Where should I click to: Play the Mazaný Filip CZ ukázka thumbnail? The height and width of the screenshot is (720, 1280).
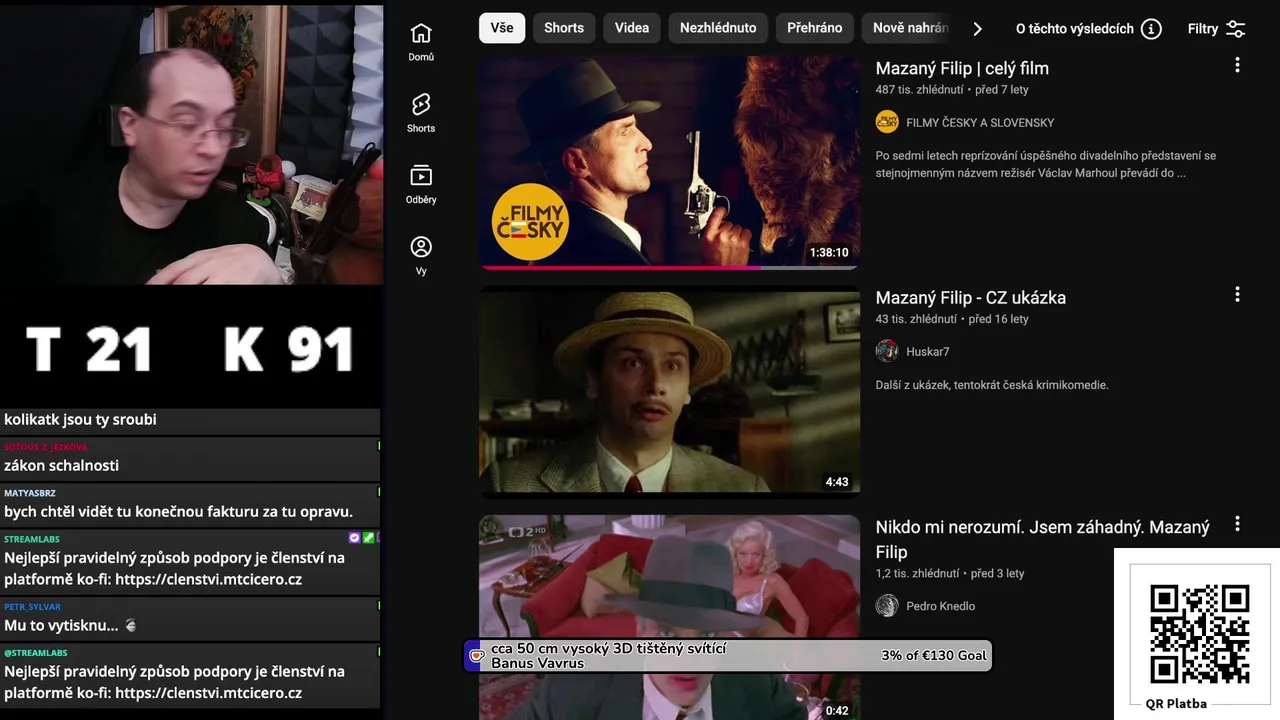(669, 392)
